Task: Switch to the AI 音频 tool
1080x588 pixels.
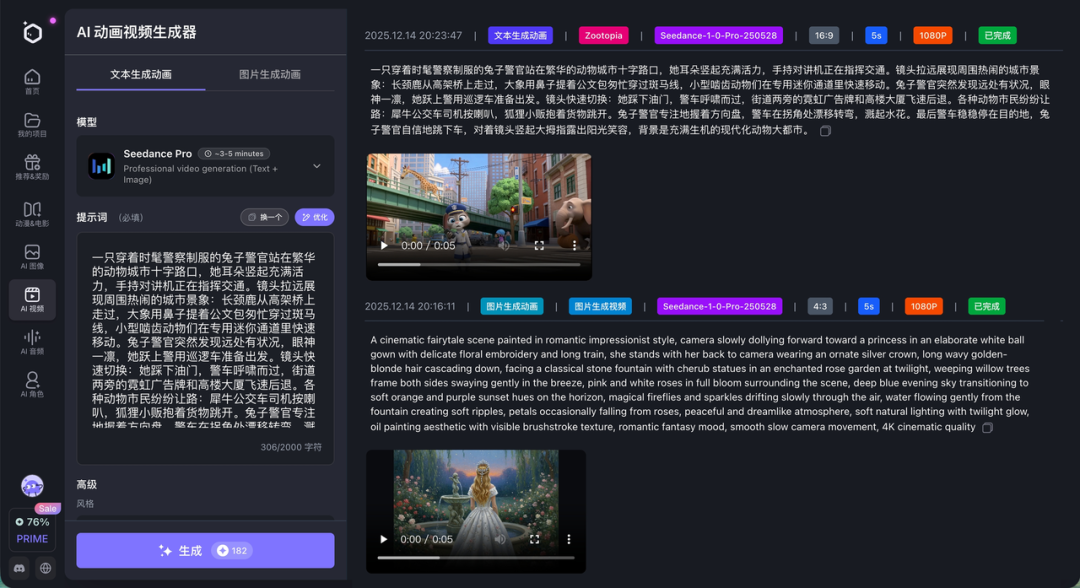Action: [31, 343]
